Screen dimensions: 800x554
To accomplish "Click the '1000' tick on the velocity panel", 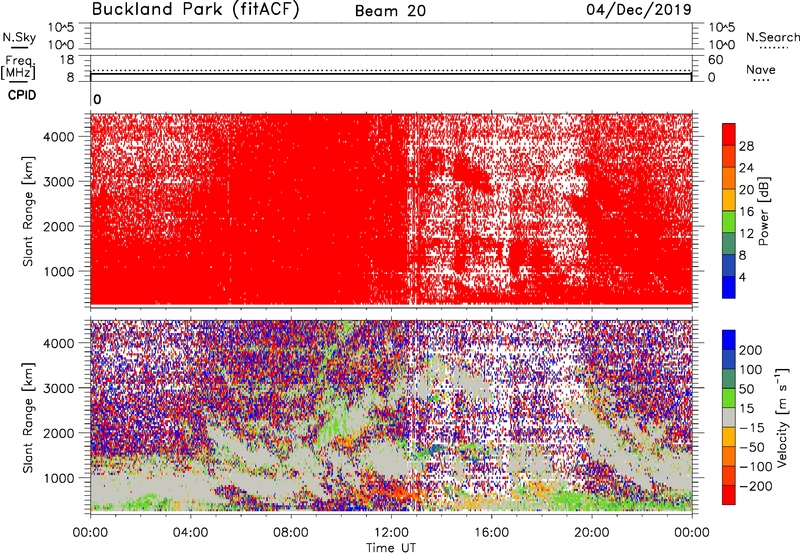I will point(58,478).
